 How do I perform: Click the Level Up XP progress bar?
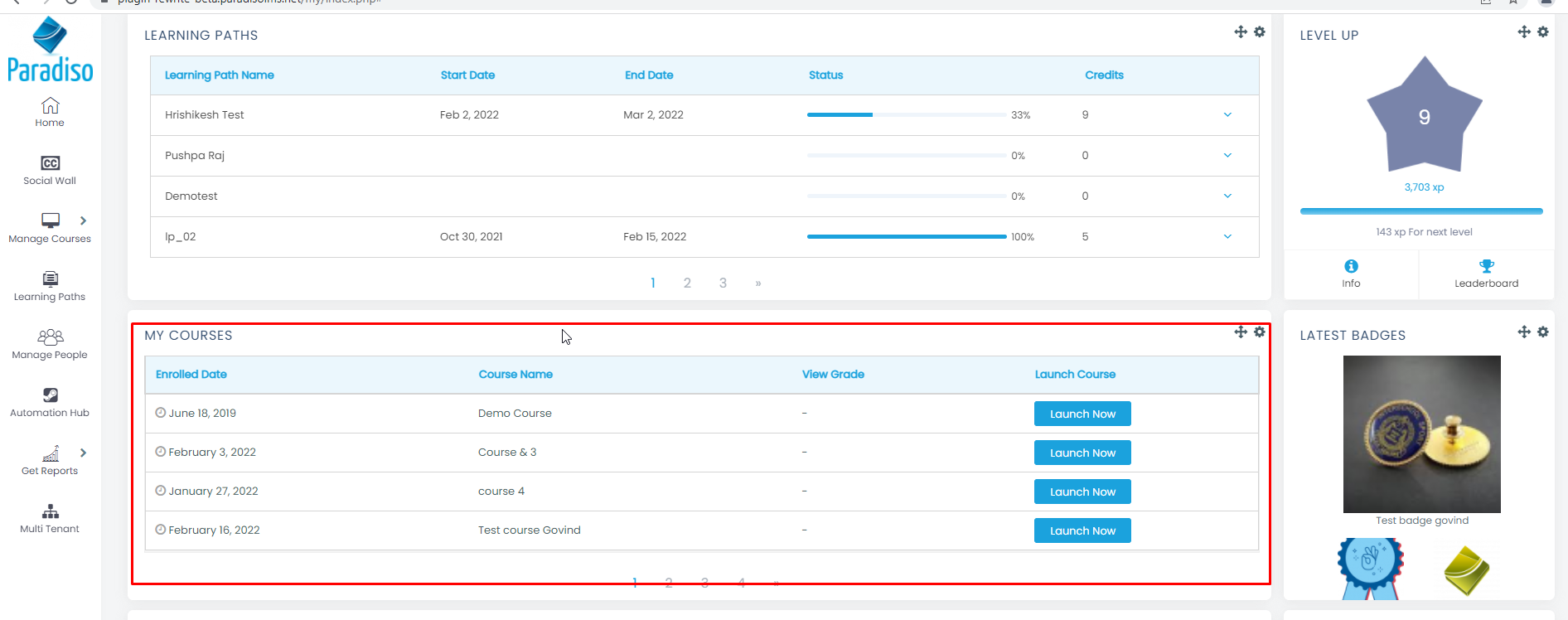pos(1420,211)
